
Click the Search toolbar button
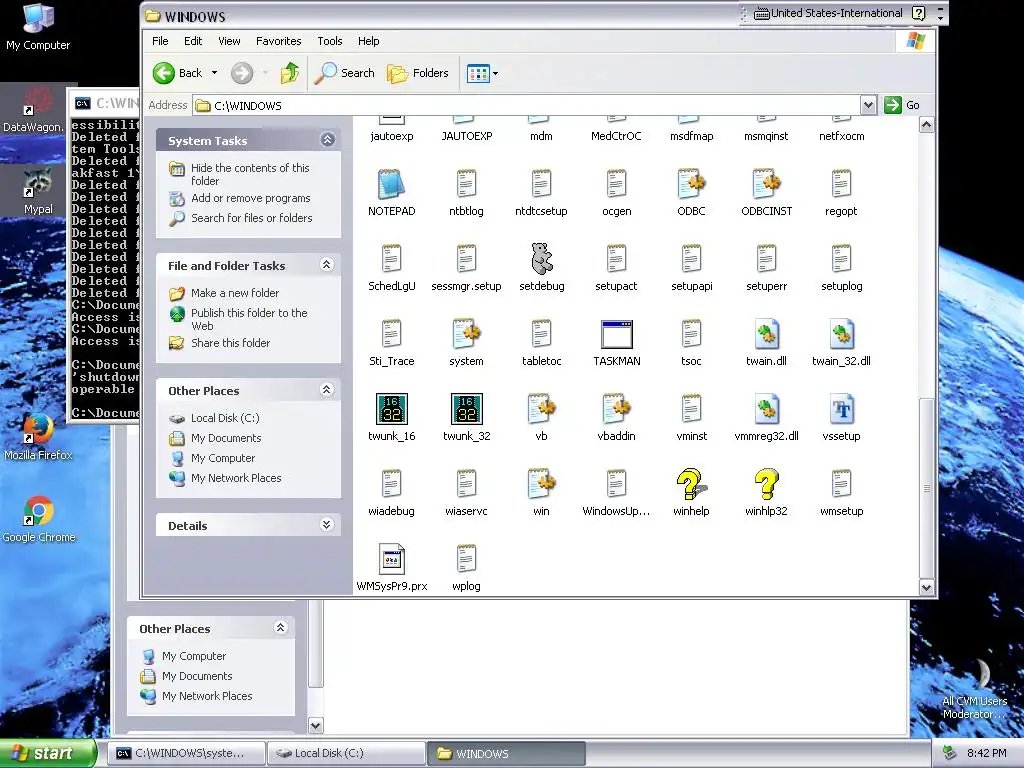pyautogui.click(x=344, y=72)
